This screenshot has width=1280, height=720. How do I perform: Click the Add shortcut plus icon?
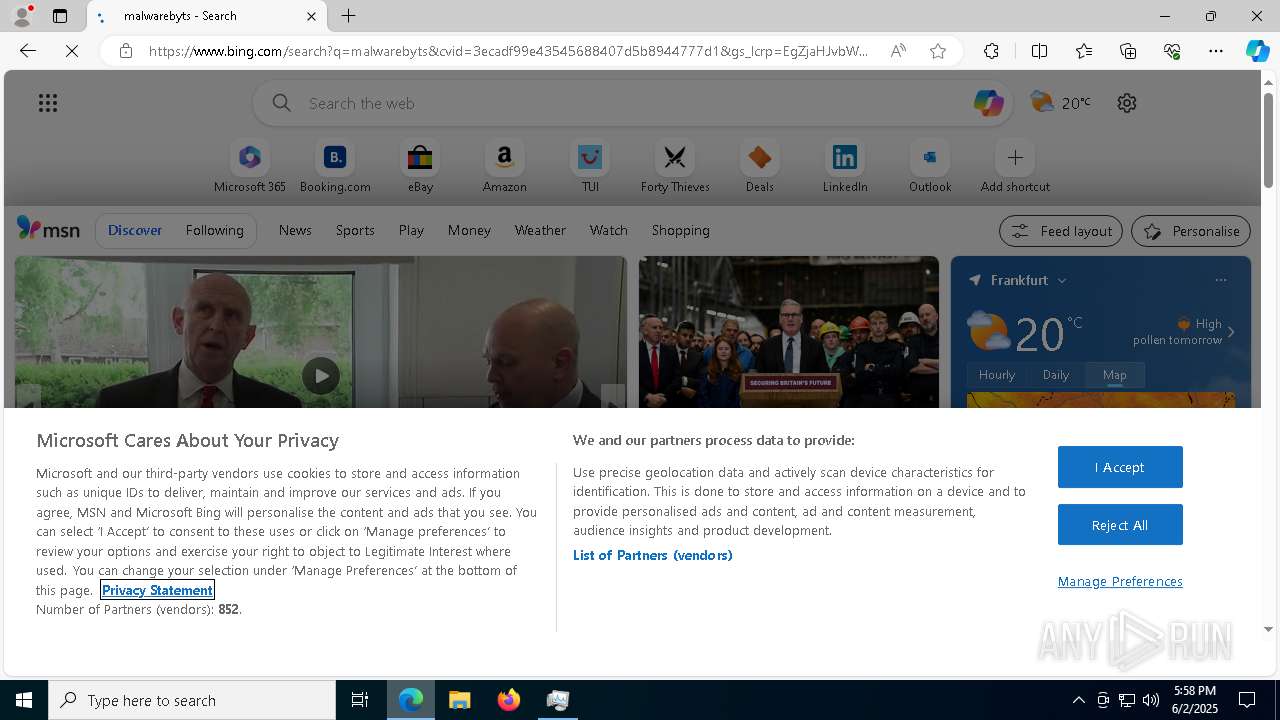click(x=1015, y=158)
